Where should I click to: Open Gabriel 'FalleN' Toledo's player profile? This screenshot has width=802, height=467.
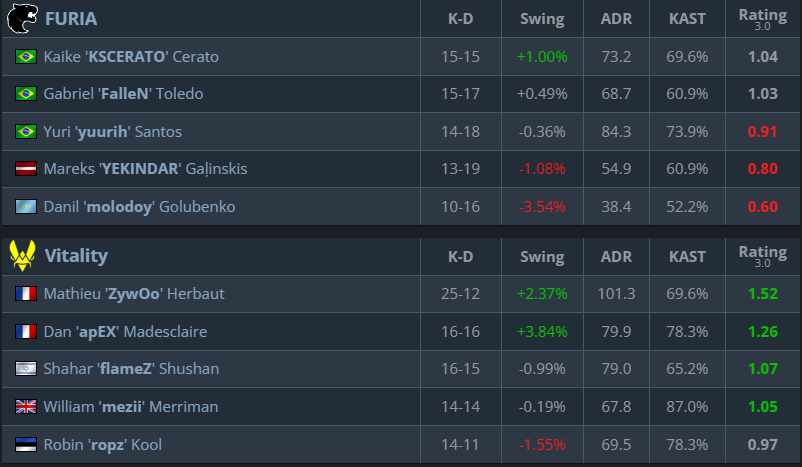[x=123, y=94]
